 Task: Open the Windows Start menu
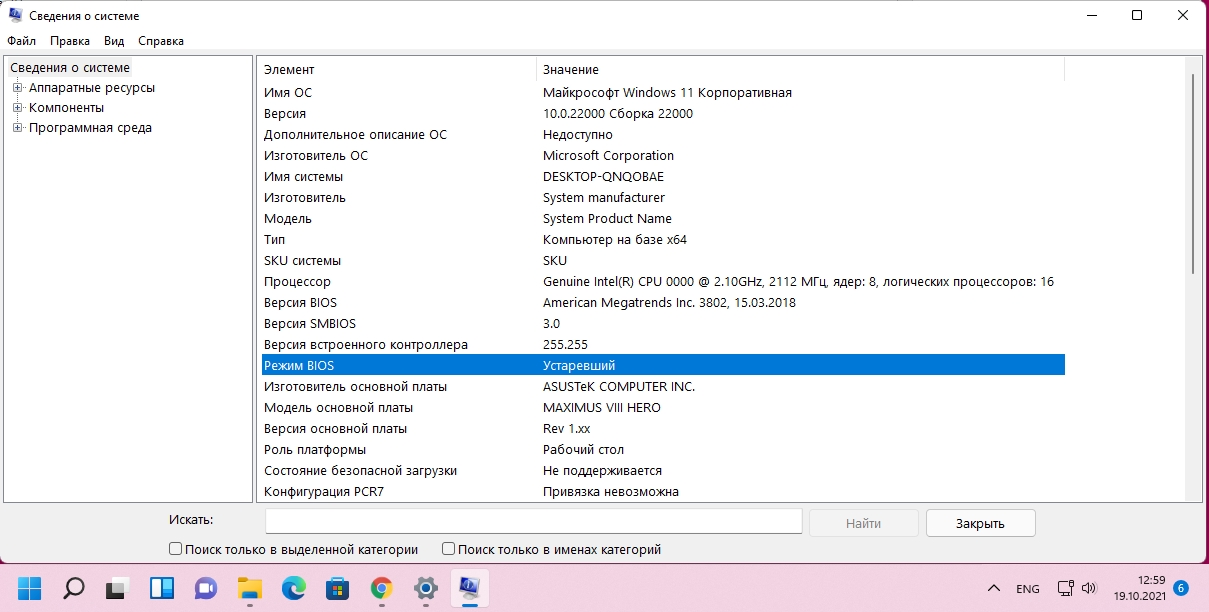click(30, 588)
